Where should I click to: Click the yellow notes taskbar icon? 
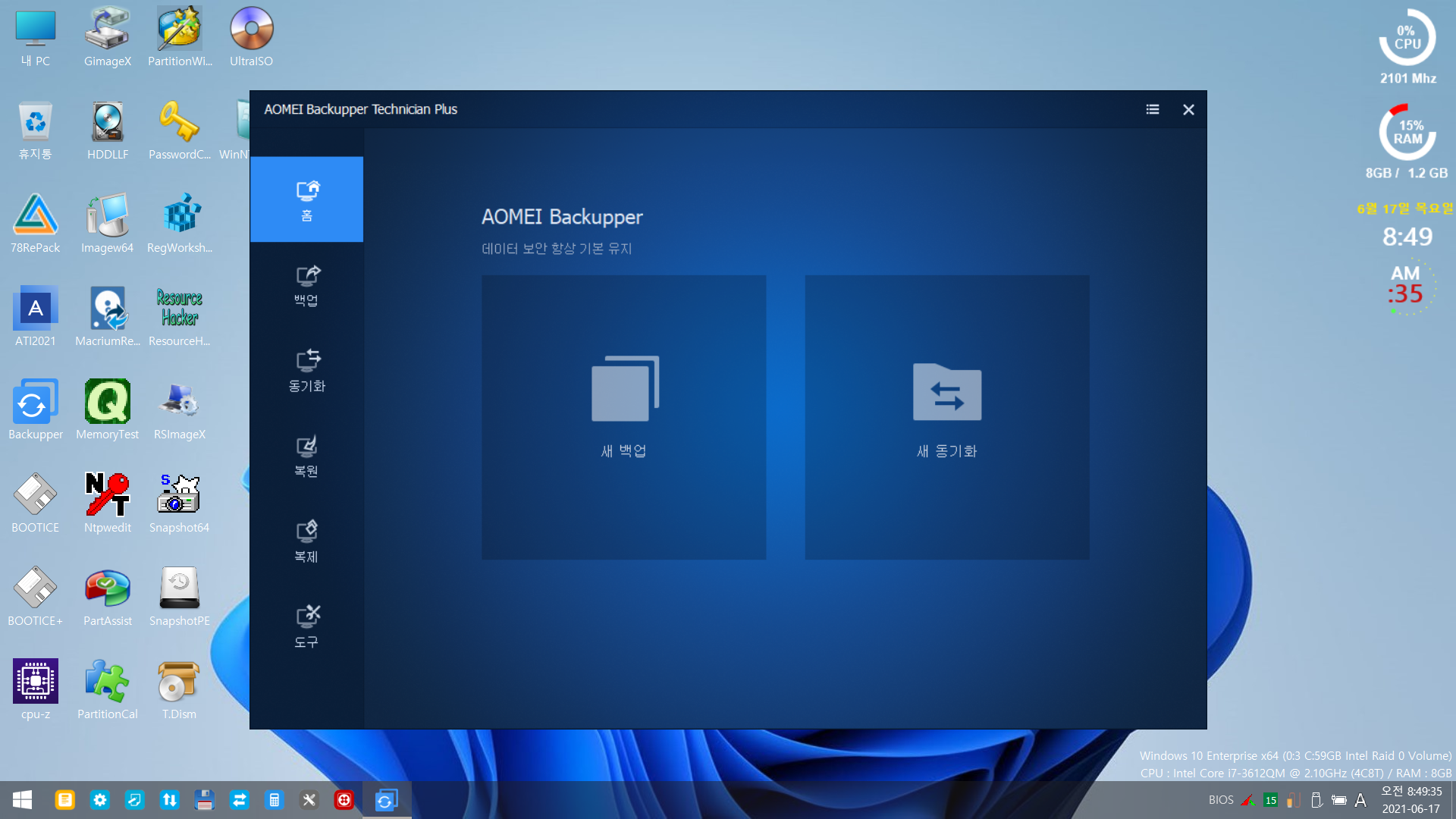[64, 800]
